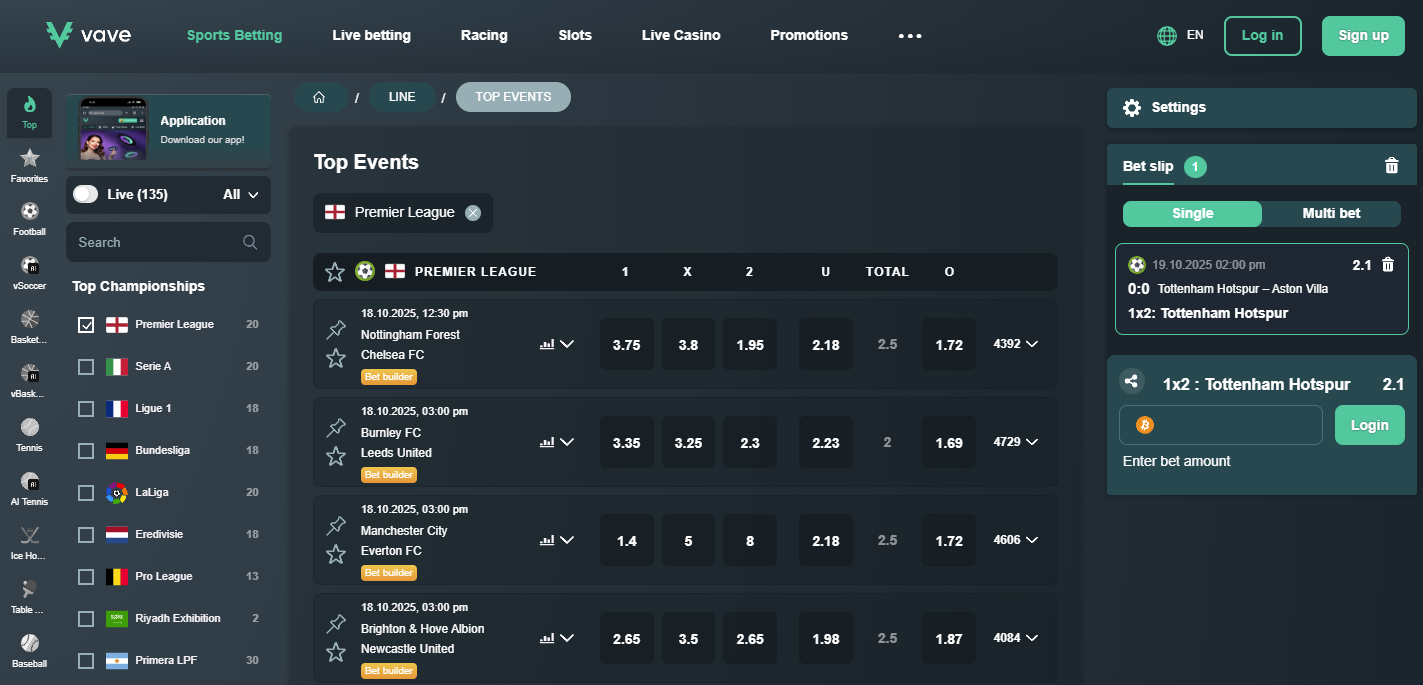The width and height of the screenshot is (1423, 685).
Task: Open the globe language selector
Action: coord(1167,35)
